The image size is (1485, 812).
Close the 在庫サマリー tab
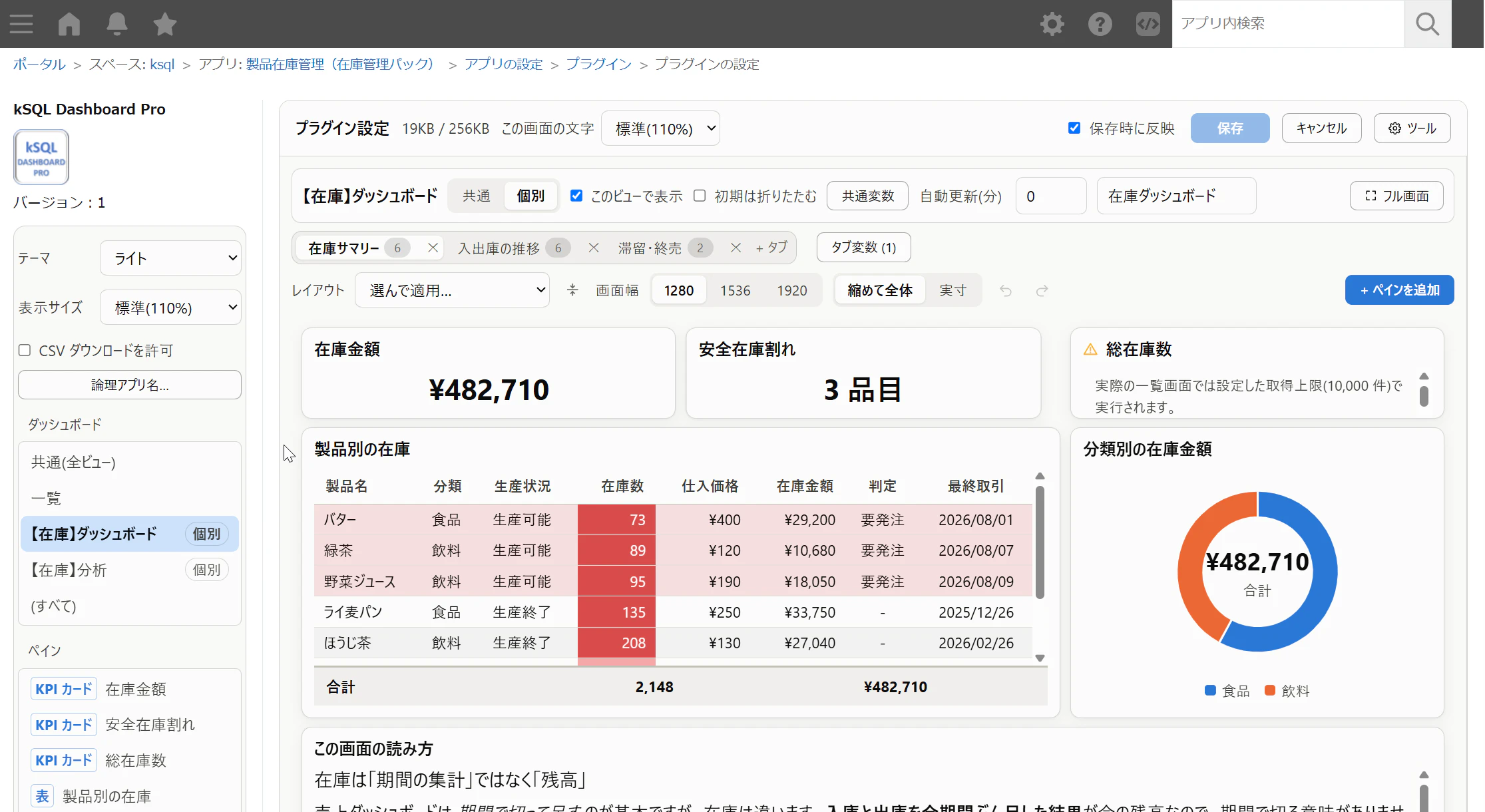(433, 248)
